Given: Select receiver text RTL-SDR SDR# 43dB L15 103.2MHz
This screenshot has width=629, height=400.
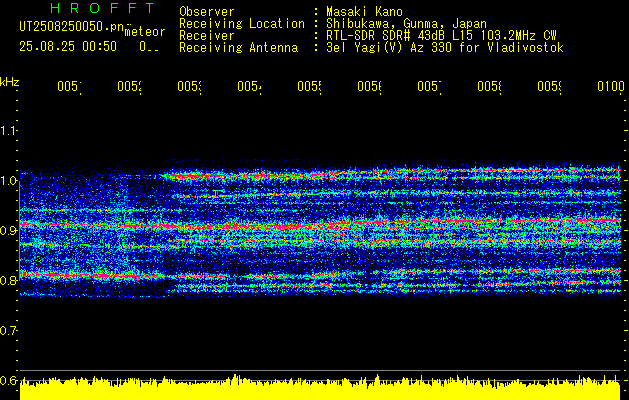Looking at the screenshot, I should pyautogui.click(x=431, y=36).
